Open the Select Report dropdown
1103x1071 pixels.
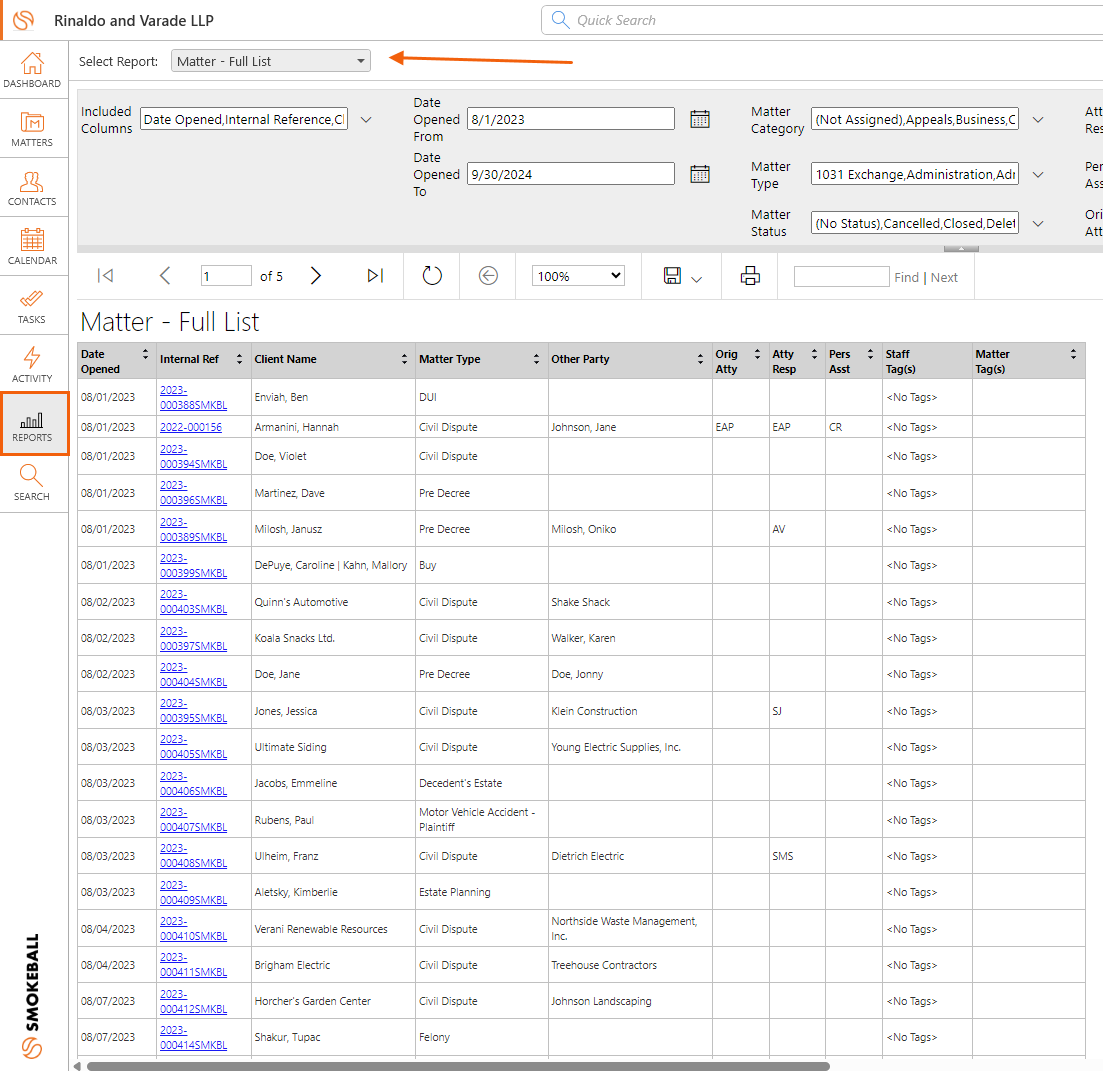pyautogui.click(x=271, y=61)
